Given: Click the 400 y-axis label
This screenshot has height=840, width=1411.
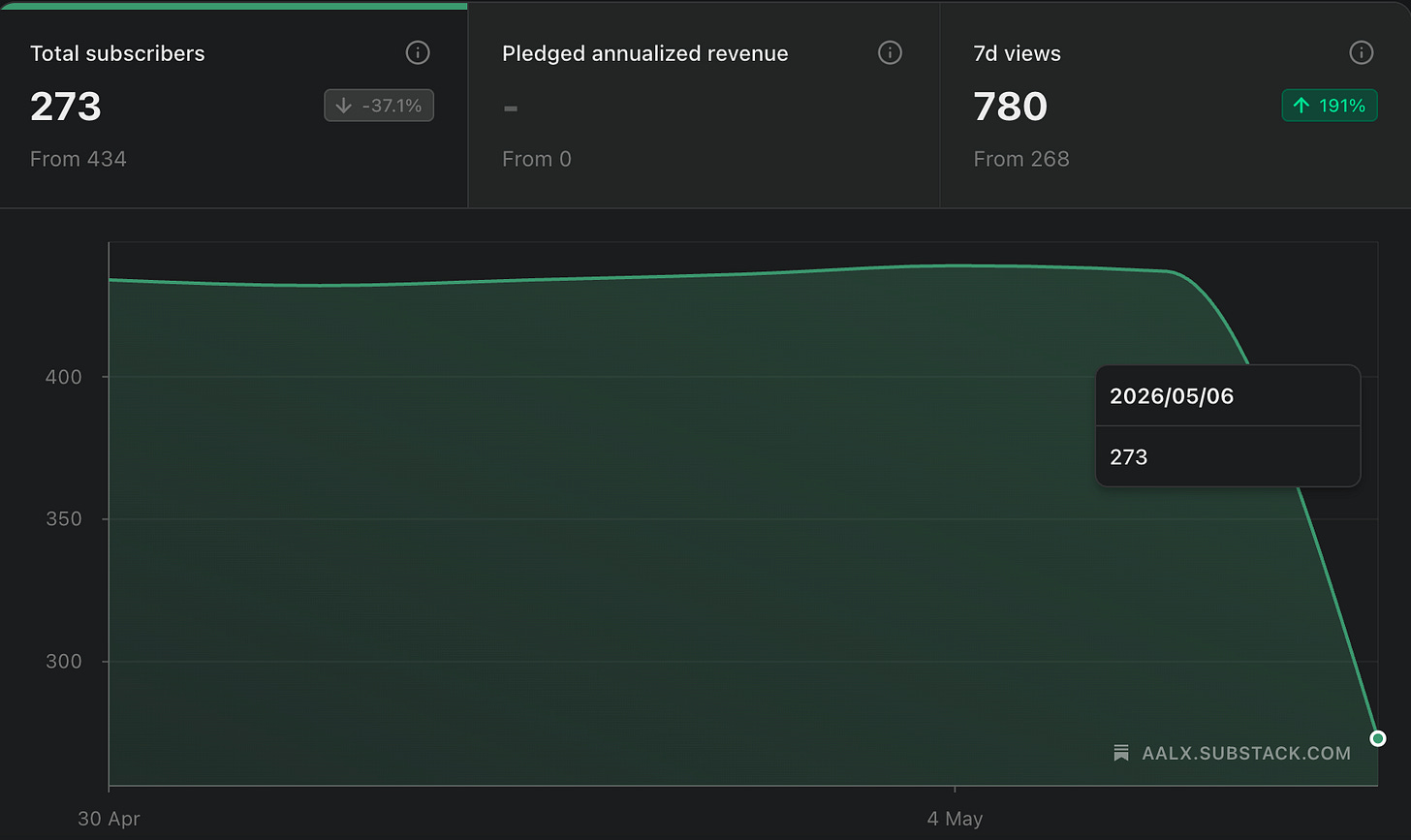Looking at the screenshot, I should [x=64, y=377].
